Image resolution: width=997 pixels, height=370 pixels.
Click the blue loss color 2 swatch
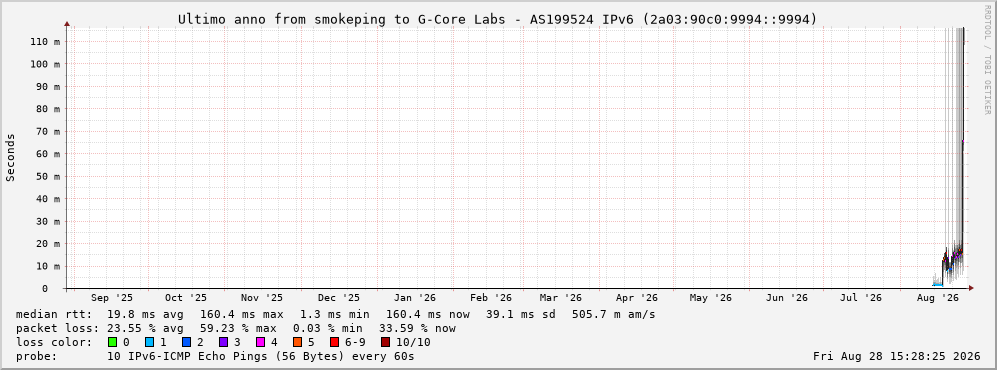[187, 342]
